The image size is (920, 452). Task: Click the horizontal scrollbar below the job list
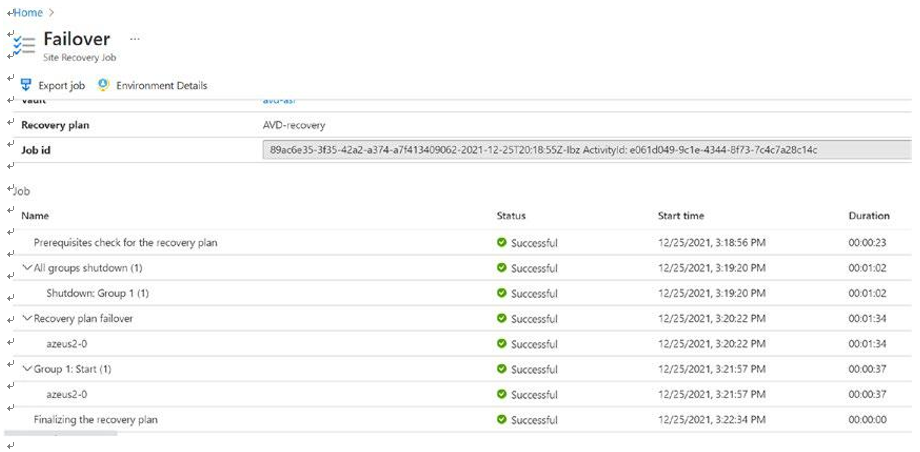(60, 434)
